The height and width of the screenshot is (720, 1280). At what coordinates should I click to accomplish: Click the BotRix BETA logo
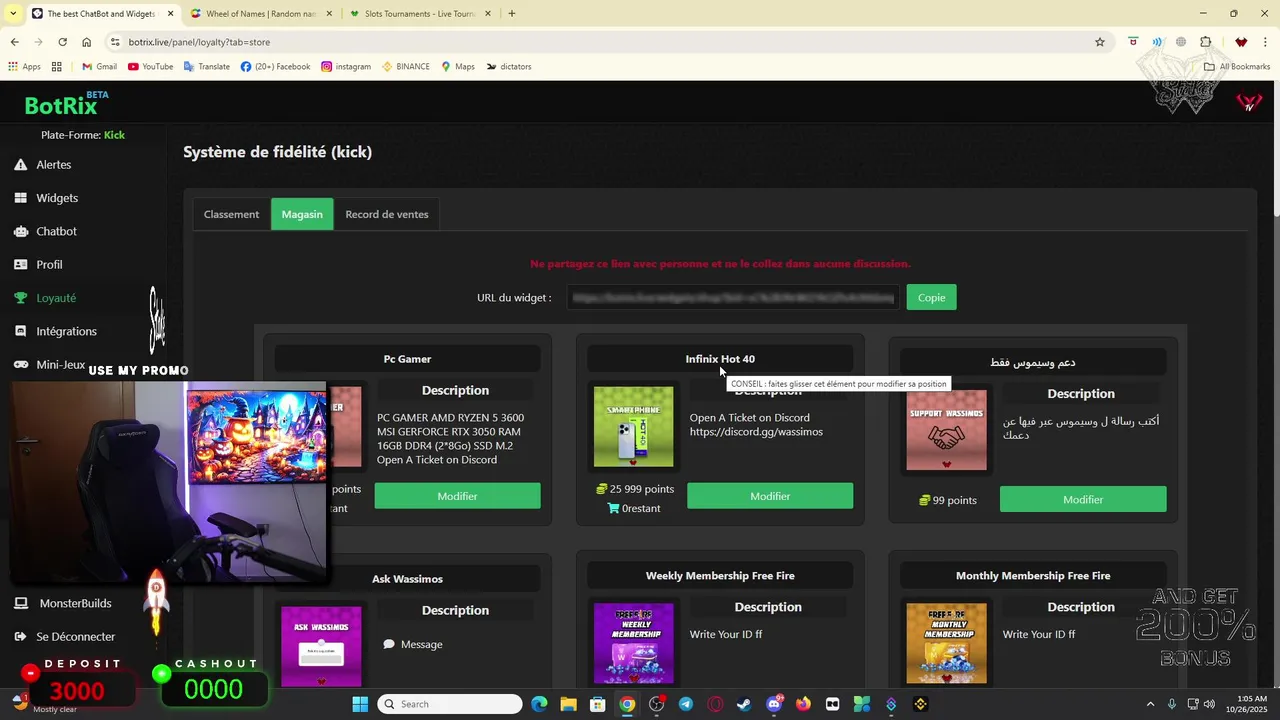pyautogui.click(x=66, y=104)
